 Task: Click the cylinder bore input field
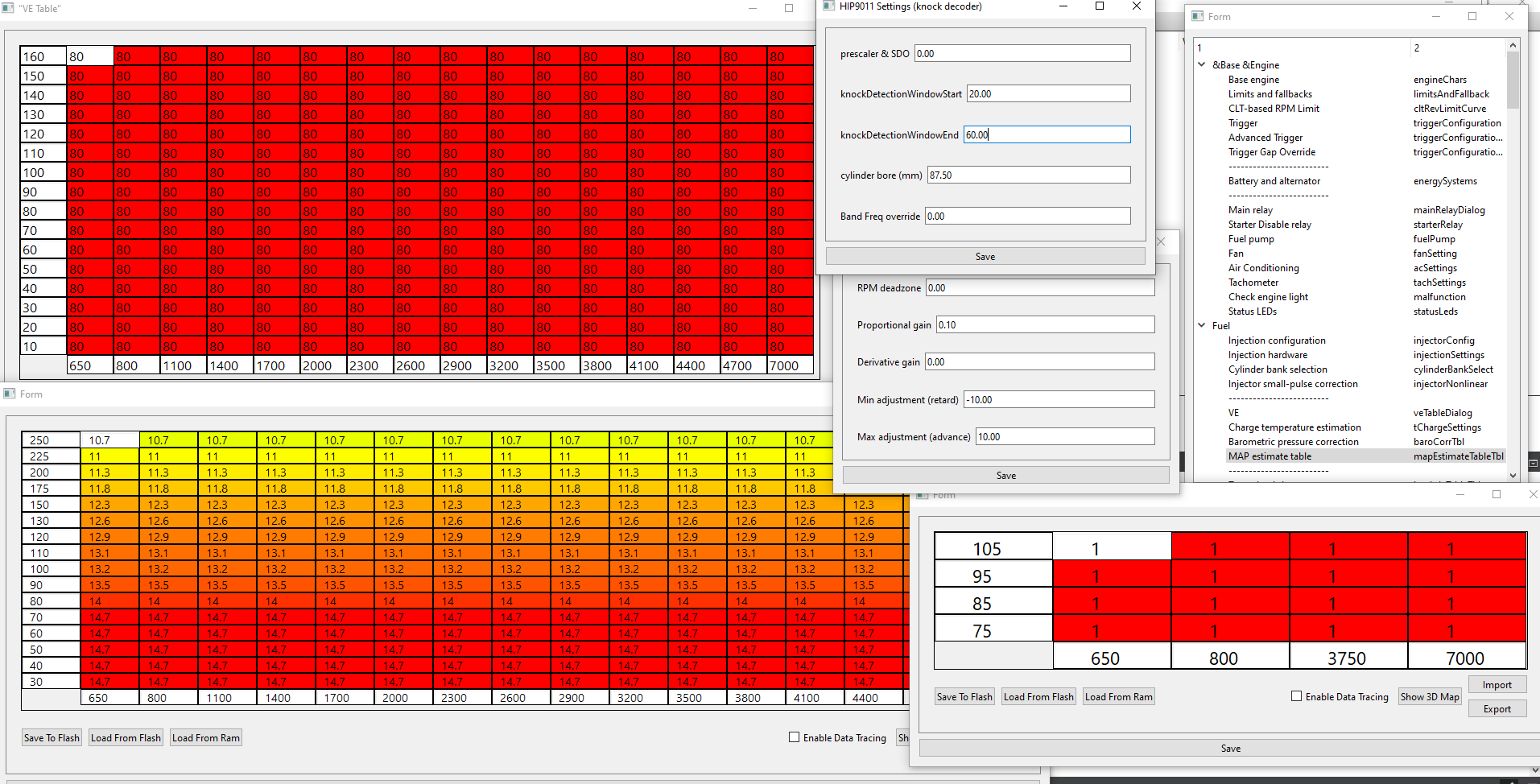pyautogui.click(x=1029, y=175)
